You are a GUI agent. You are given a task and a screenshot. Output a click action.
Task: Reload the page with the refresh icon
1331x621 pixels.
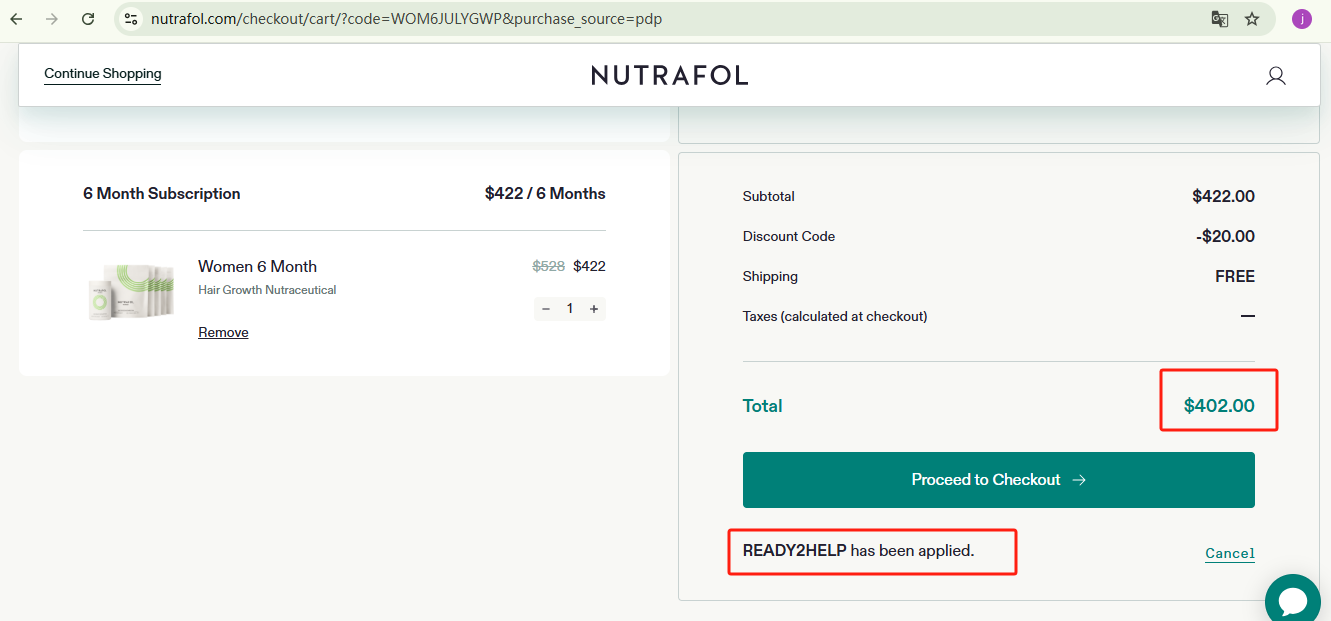point(88,19)
